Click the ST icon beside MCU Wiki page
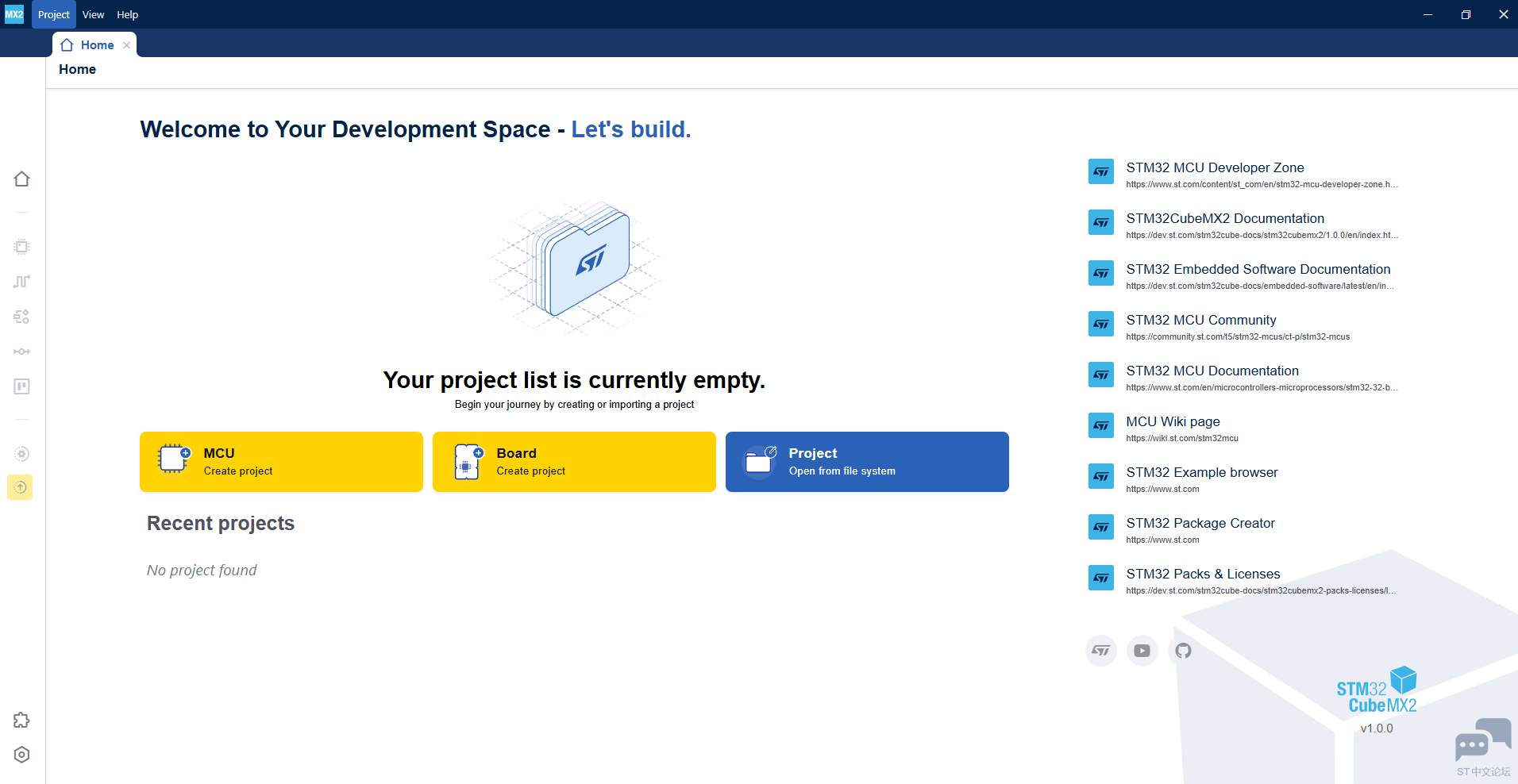Image resolution: width=1518 pixels, height=784 pixels. [1101, 425]
